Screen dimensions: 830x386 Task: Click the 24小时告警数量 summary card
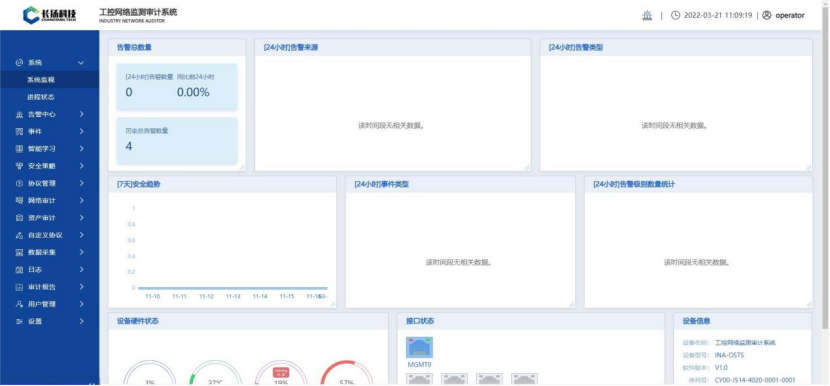[x=177, y=87]
